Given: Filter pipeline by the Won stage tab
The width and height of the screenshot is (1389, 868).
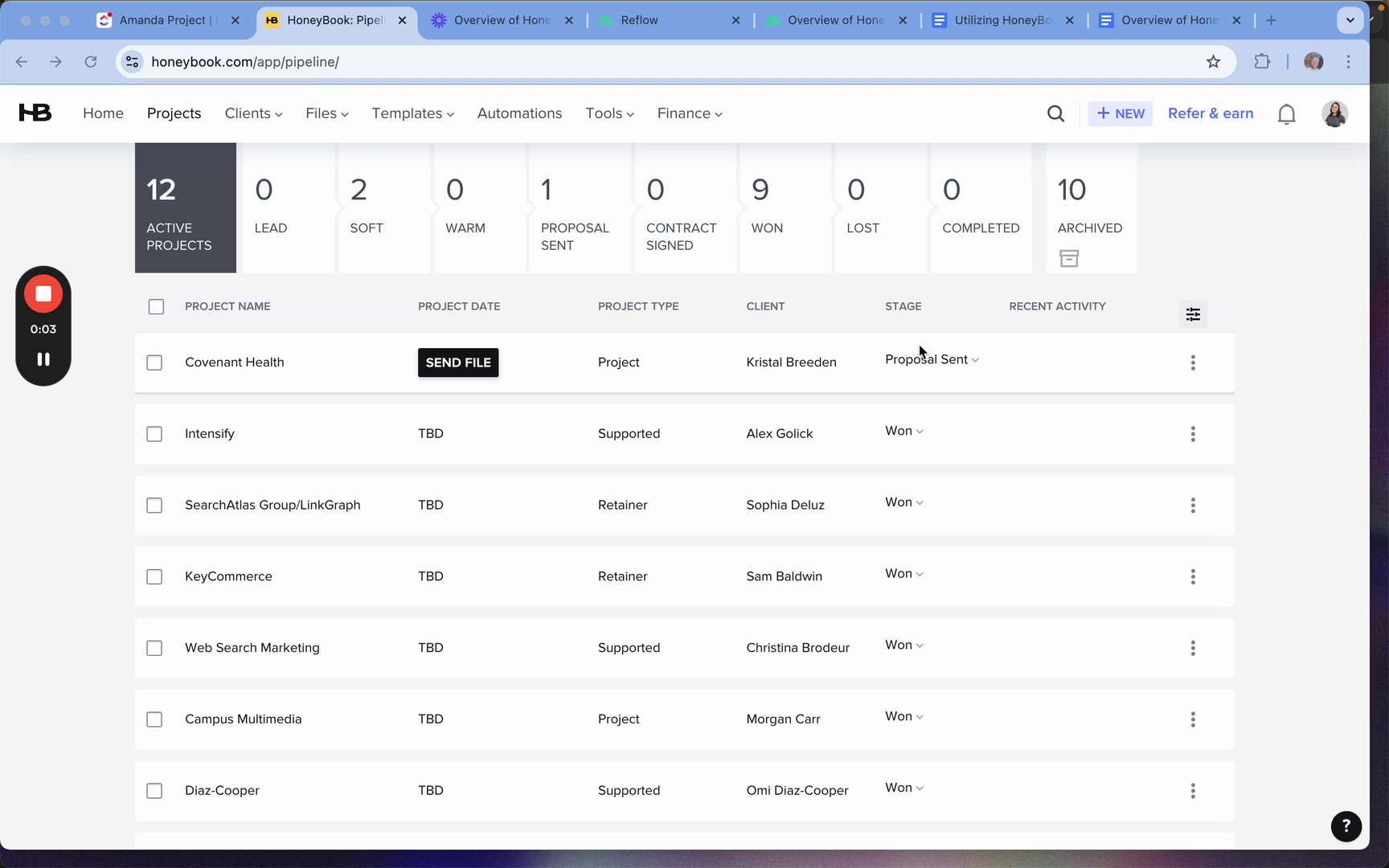Looking at the screenshot, I should point(784,208).
